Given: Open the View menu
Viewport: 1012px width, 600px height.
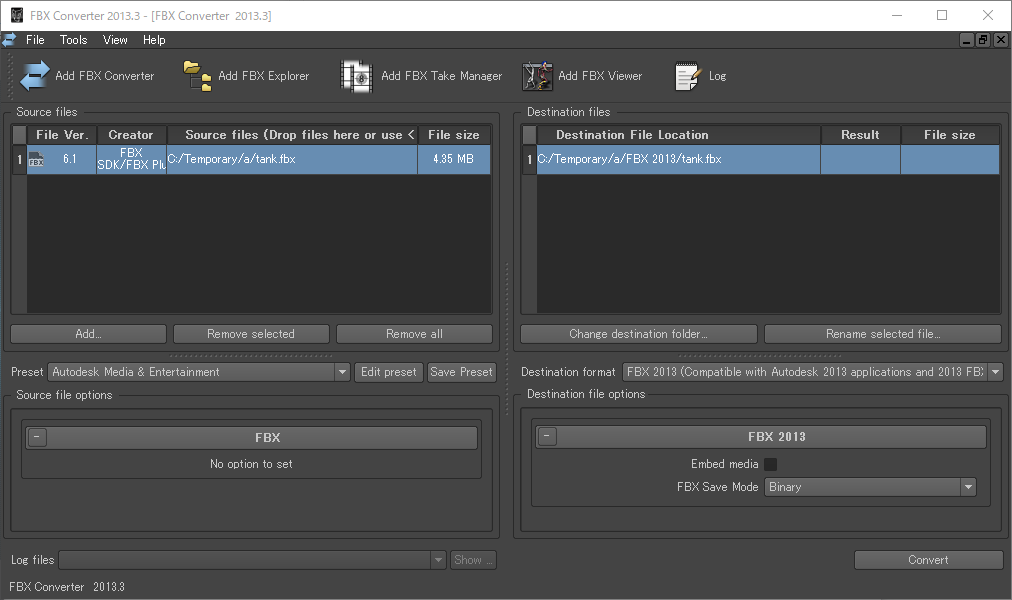Looking at the screenshot, I should 116,40.
